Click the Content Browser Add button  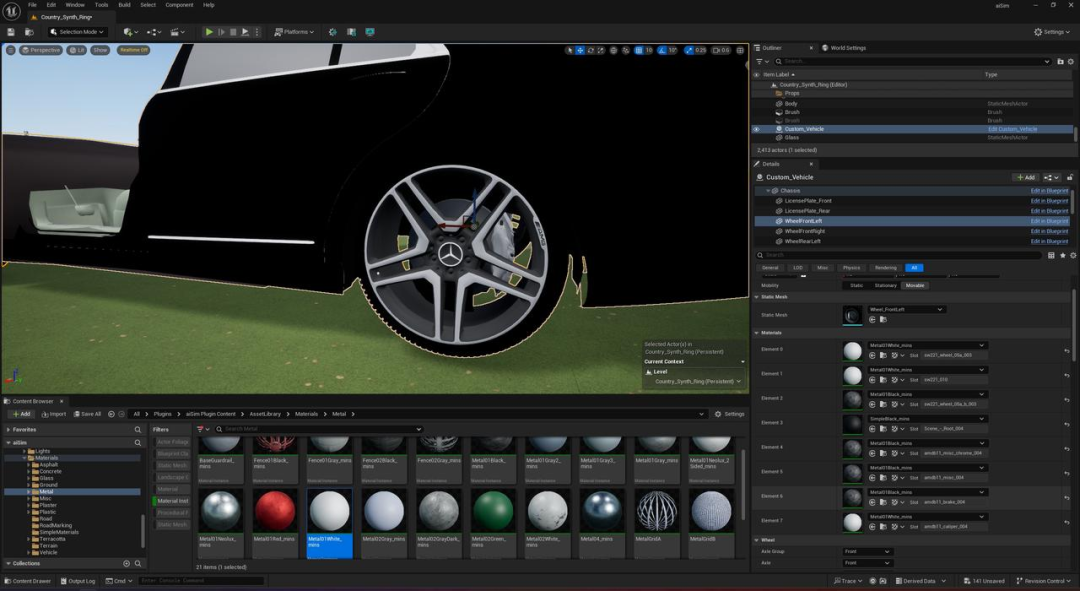(21, 414)
